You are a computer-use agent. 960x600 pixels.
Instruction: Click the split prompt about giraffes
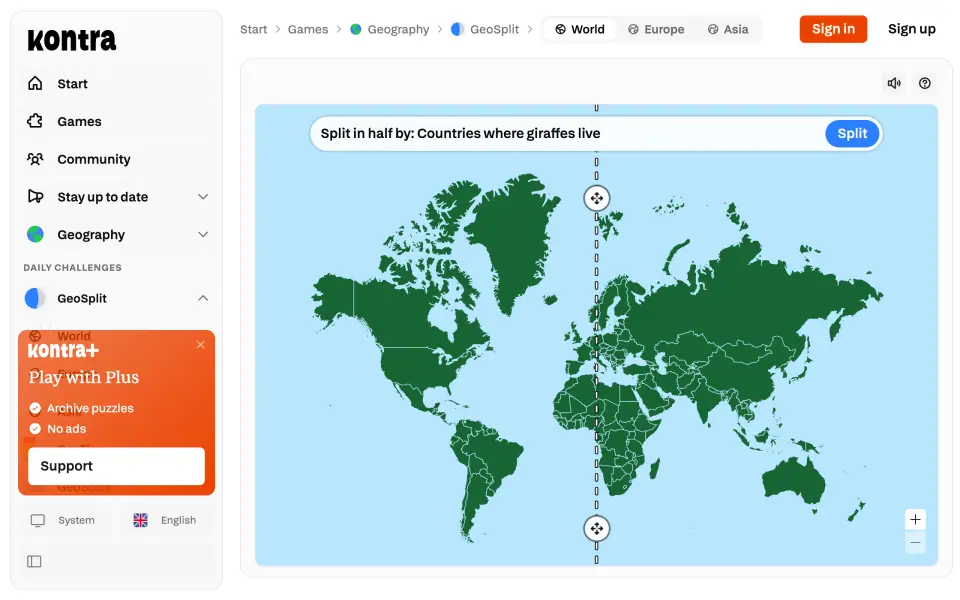click(x=460, y=133)
